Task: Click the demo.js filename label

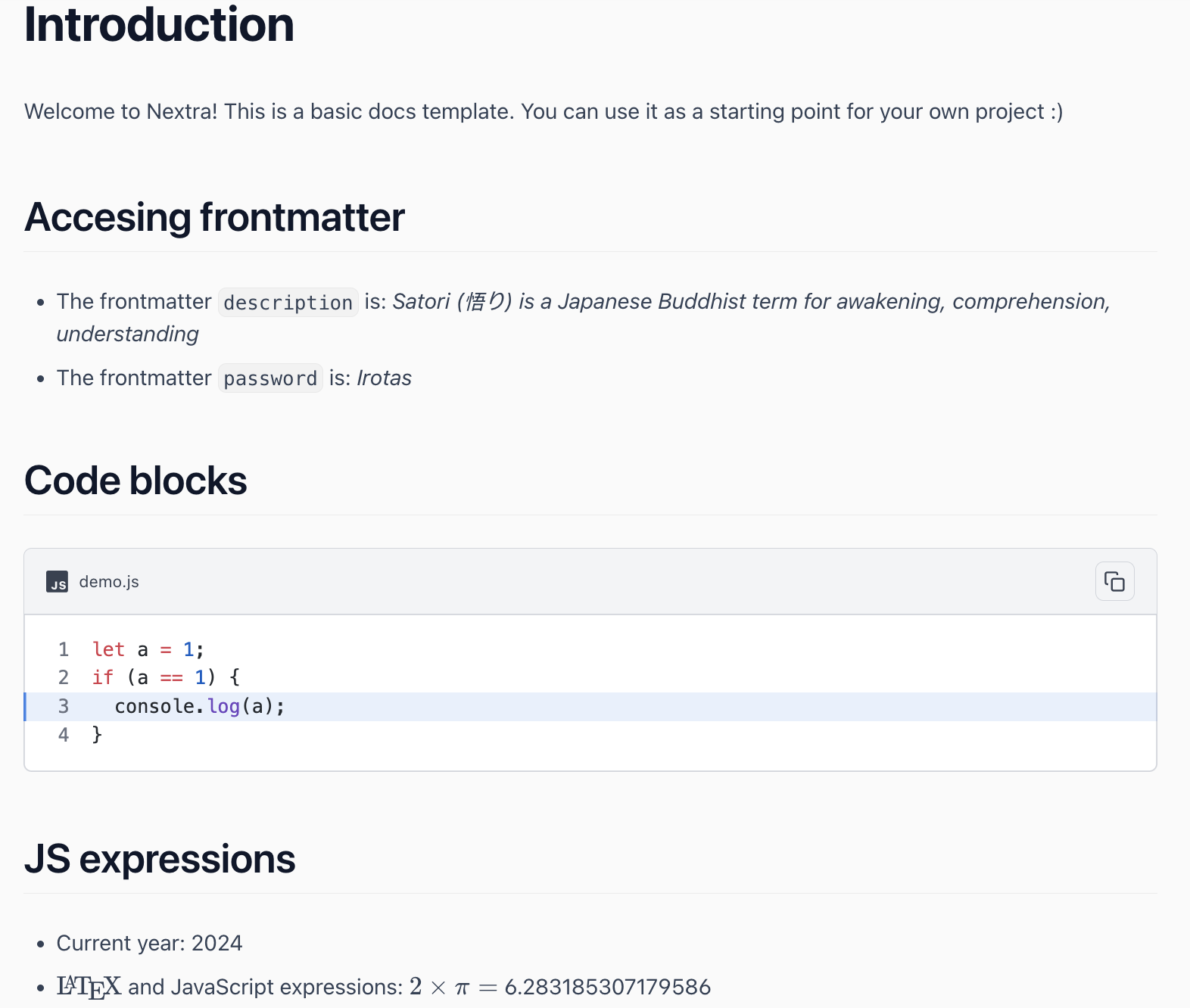Action: [x=109, y=581]
